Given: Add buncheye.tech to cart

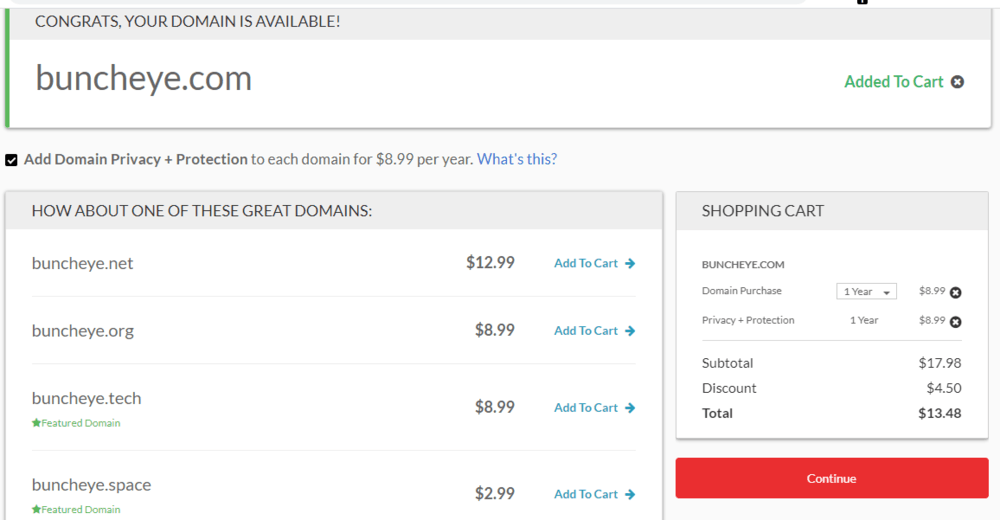Looking at the screenshot, I should [x=586, y=408].
